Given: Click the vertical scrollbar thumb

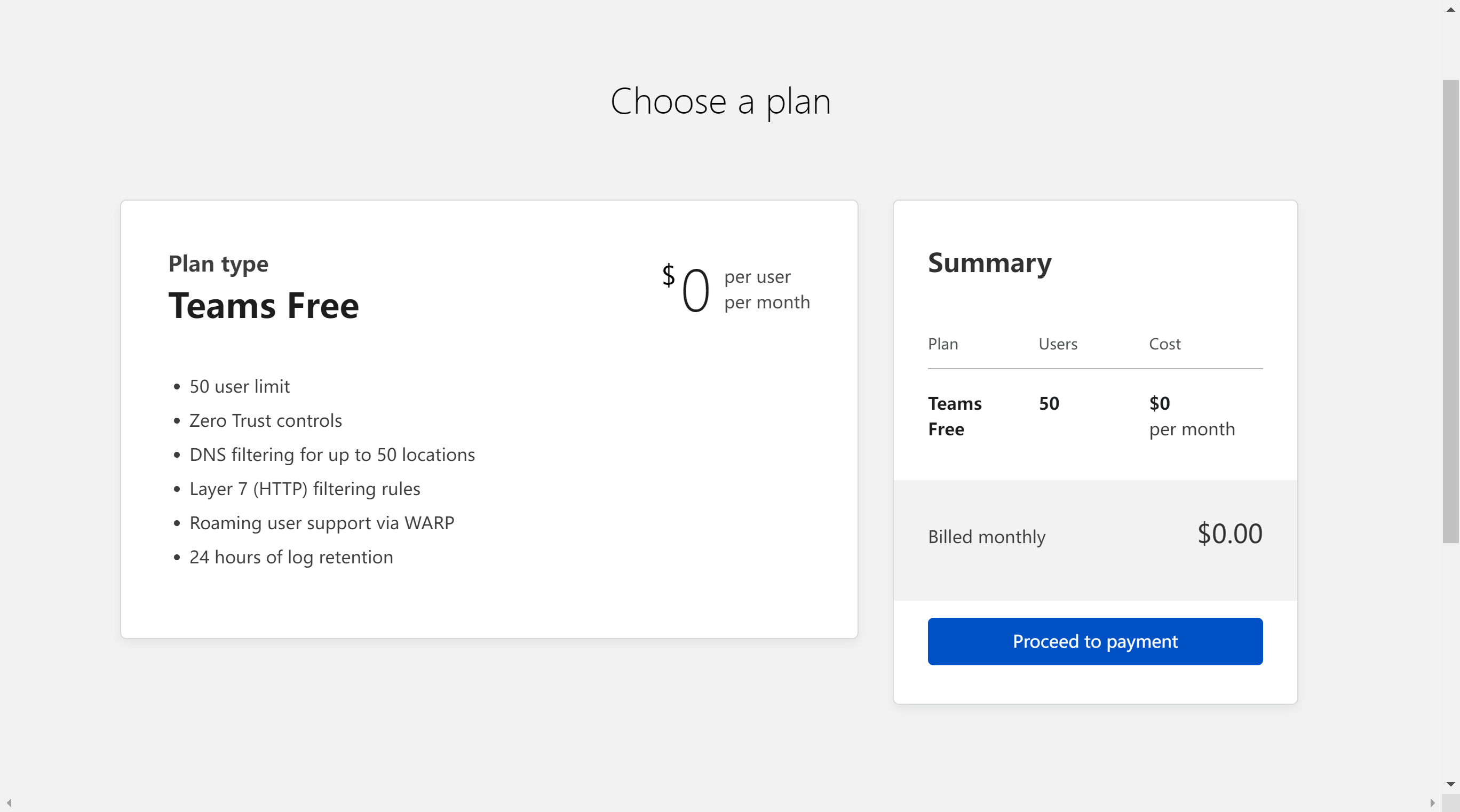Looking at the screenshot, I should (x=1450, y=311).
